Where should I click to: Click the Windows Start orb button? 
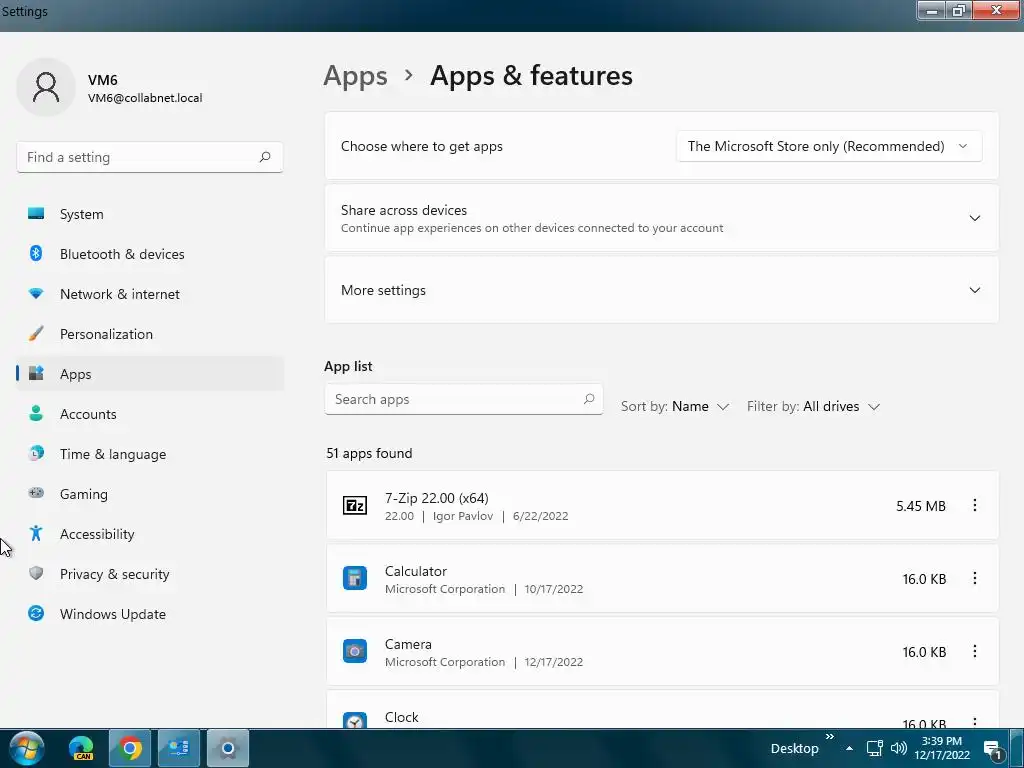pyautogui.click(x=27, y=748)
